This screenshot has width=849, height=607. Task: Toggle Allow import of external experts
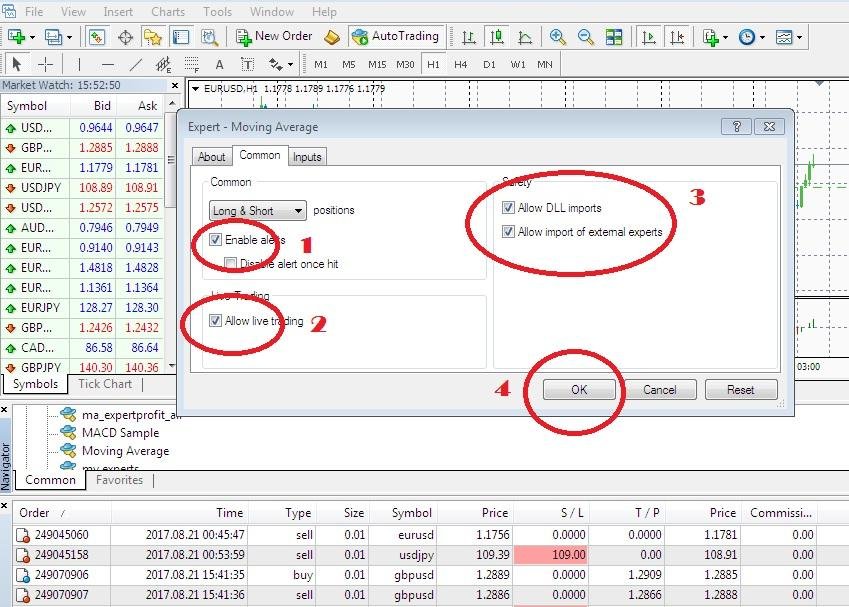(x=508, y=232)
